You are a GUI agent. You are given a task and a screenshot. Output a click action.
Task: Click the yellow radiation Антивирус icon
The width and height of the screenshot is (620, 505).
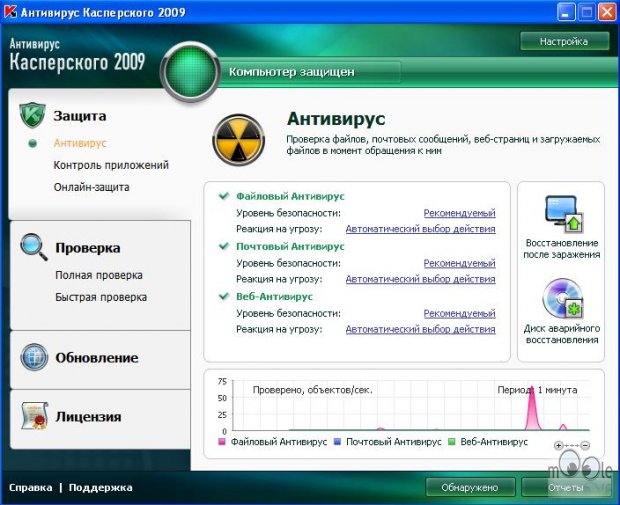[238, 139]
